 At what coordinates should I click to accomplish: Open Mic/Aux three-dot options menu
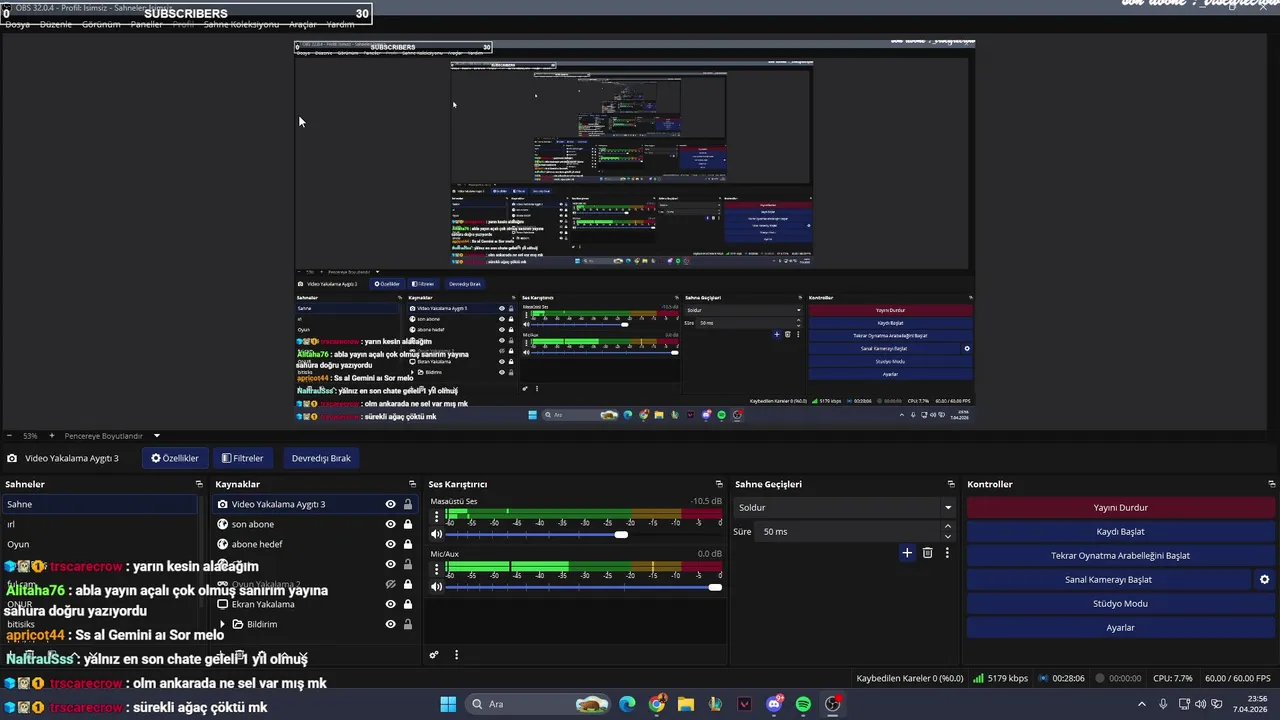(x=436, y=570)
